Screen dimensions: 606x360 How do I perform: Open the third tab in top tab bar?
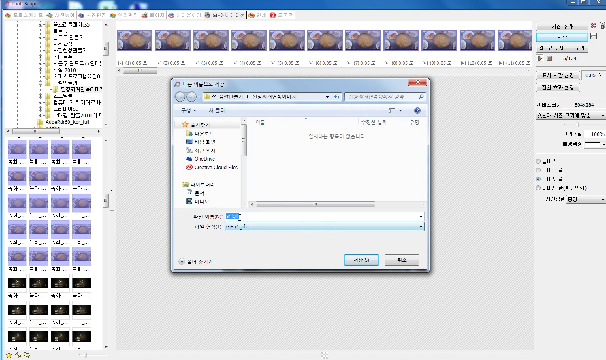pyautogui.click(x=92, y=15)
